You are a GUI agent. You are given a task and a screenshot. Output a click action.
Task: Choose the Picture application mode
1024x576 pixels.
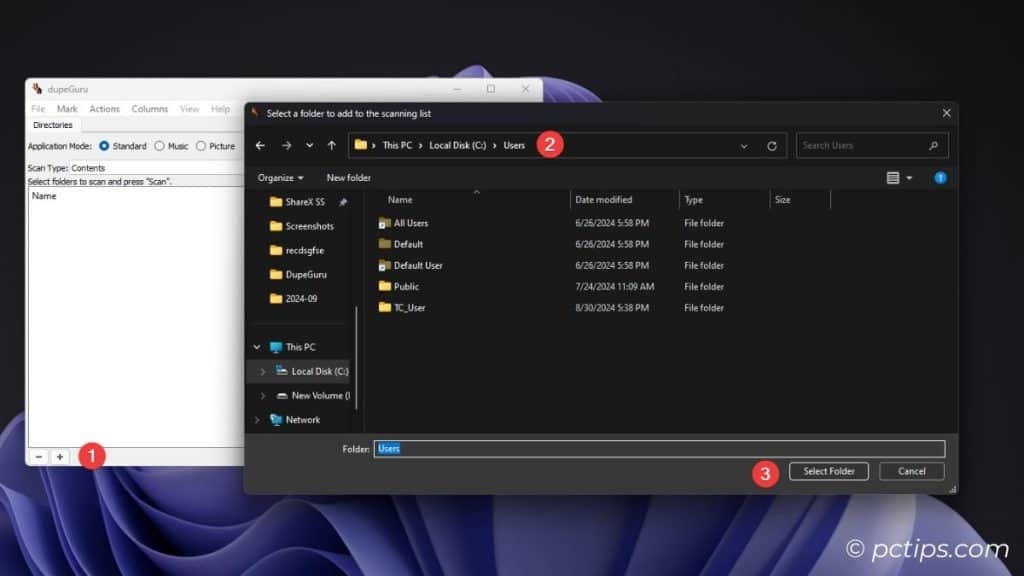(x=201, y=146)
